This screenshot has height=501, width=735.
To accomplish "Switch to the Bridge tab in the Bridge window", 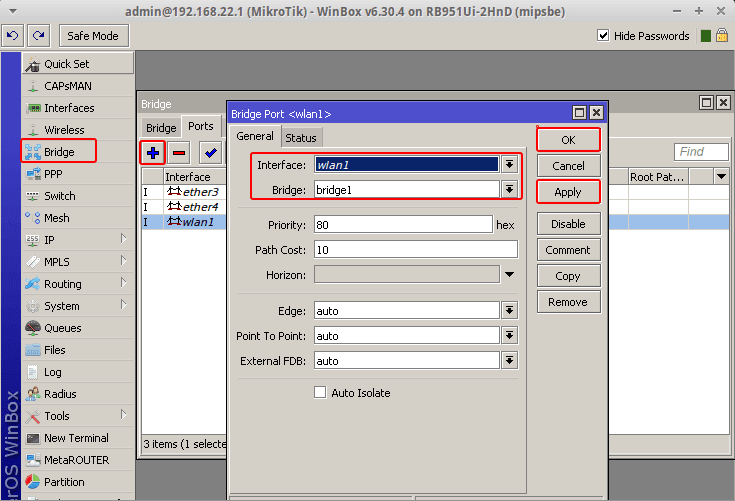I will click(161, 128).
